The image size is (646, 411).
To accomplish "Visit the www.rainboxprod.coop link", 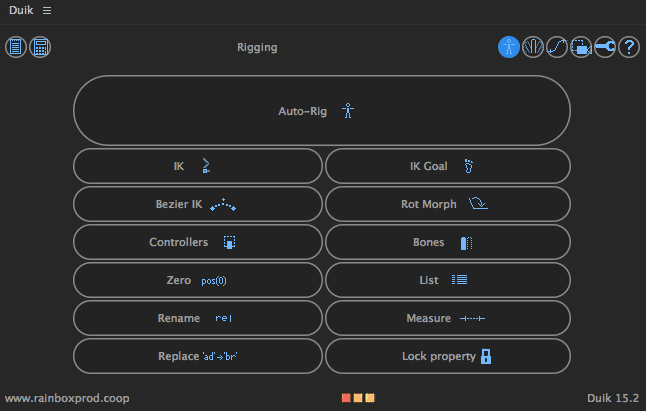I will 67,398.
